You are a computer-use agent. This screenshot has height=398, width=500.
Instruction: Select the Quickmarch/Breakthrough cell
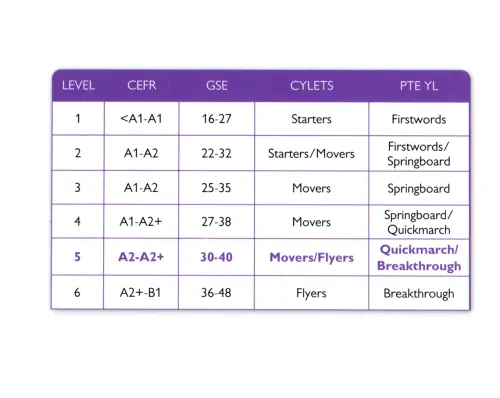[419, 258]
